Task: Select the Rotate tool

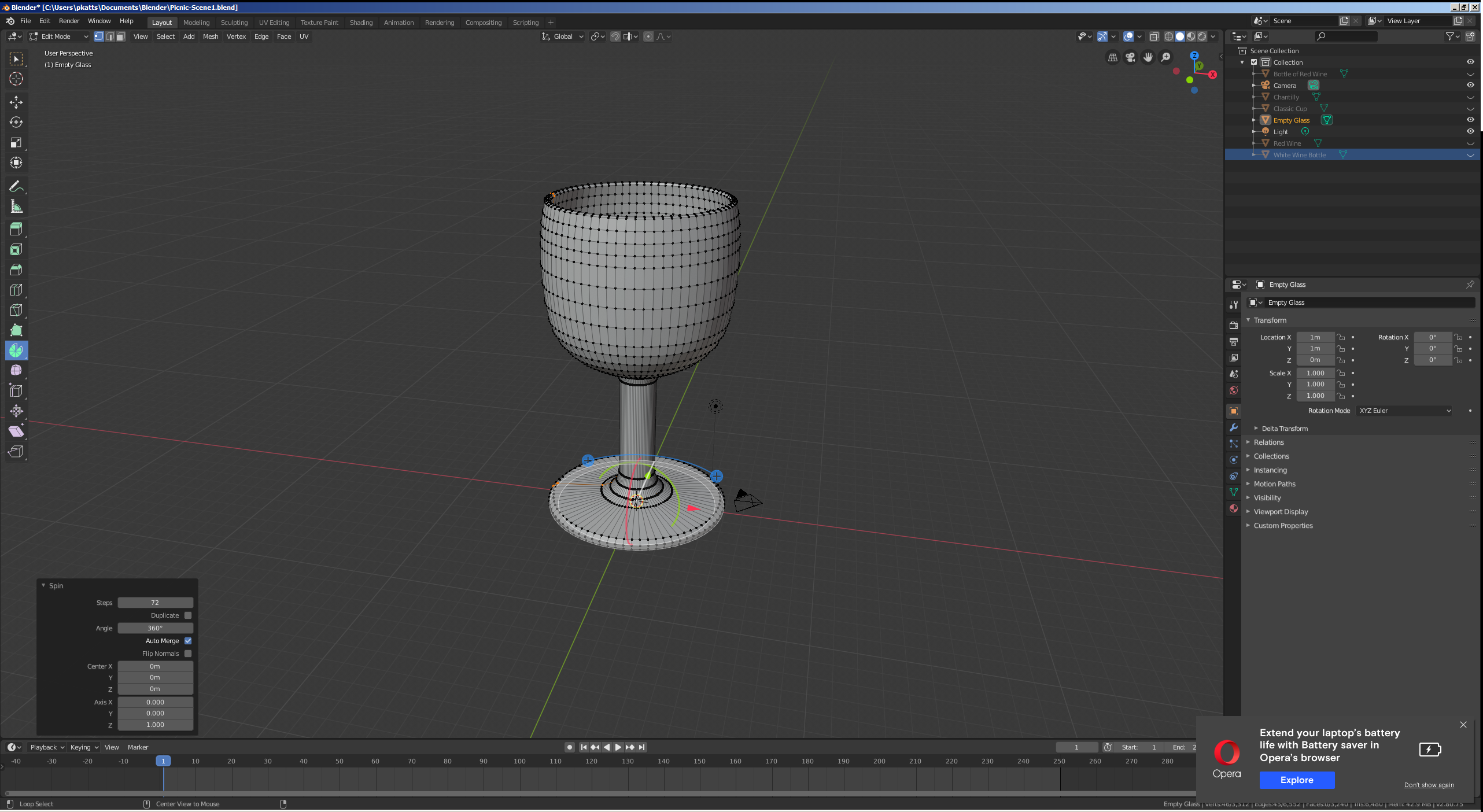Action: (16, 123)
